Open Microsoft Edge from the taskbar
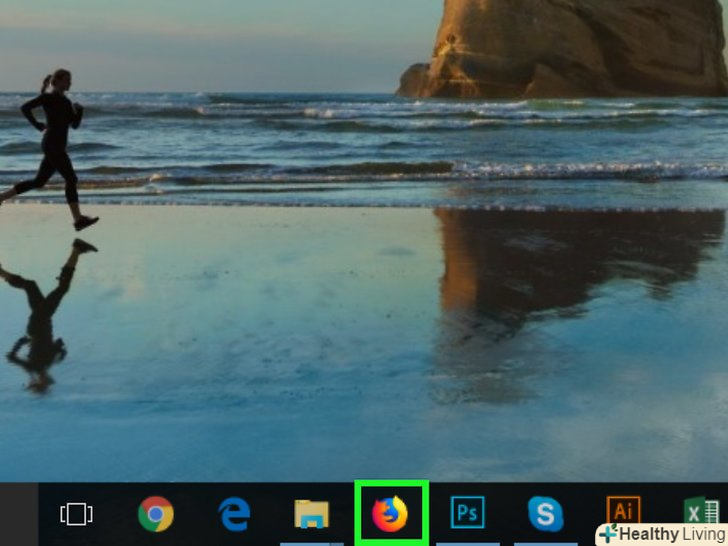The width and height of the screenshot is (728, 546). [x=234, y=514]
